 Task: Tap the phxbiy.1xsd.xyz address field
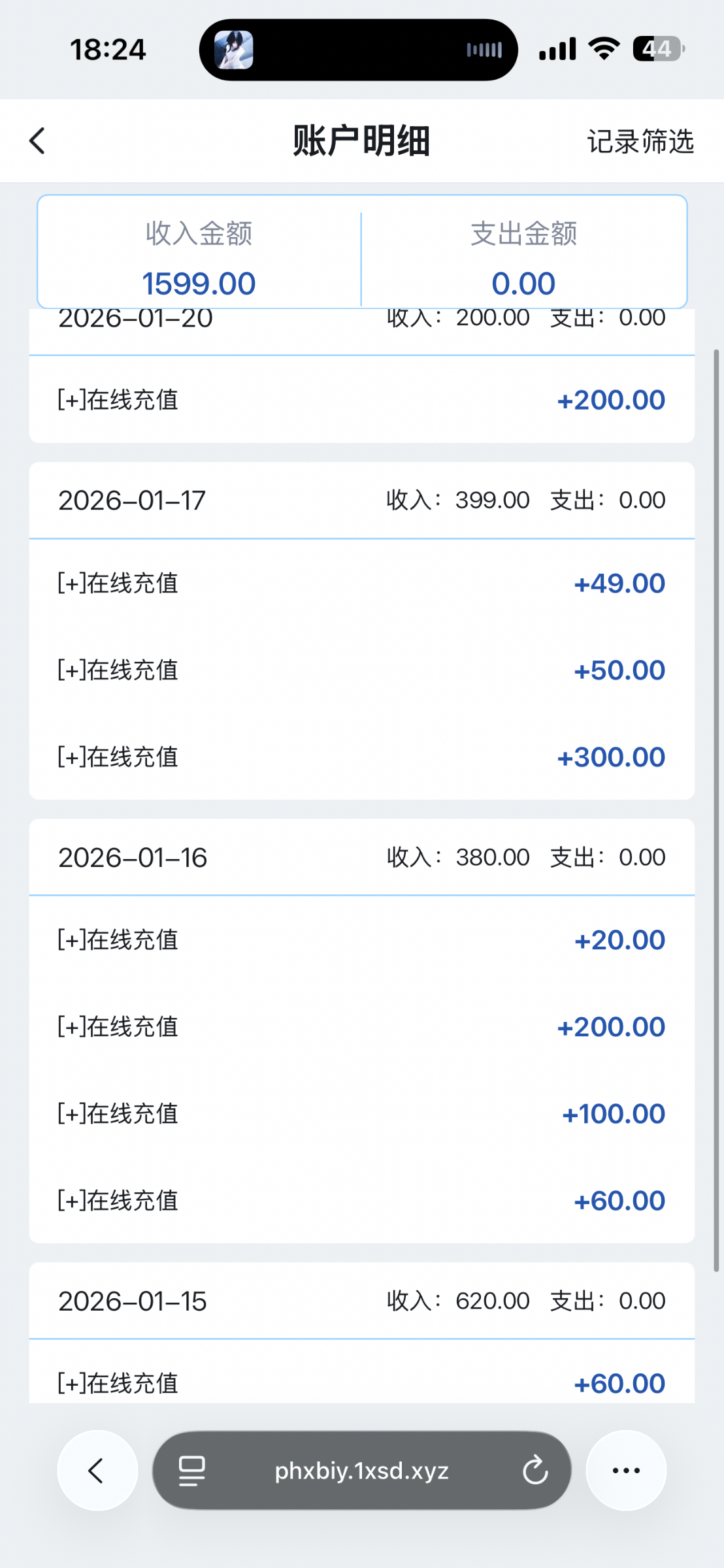[361, 1471]
